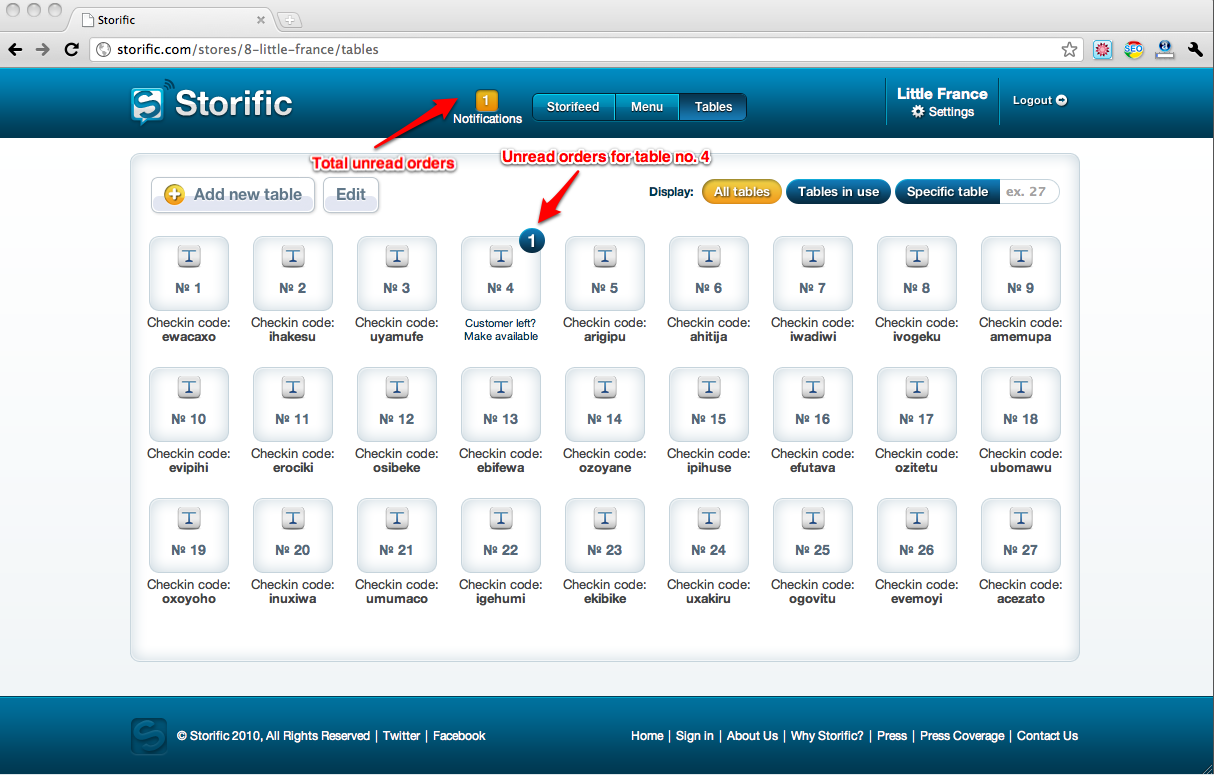Open the unread orders badge on table 4
The width and height of the screenshot is (1214, 775).
[x=533, y=240]
